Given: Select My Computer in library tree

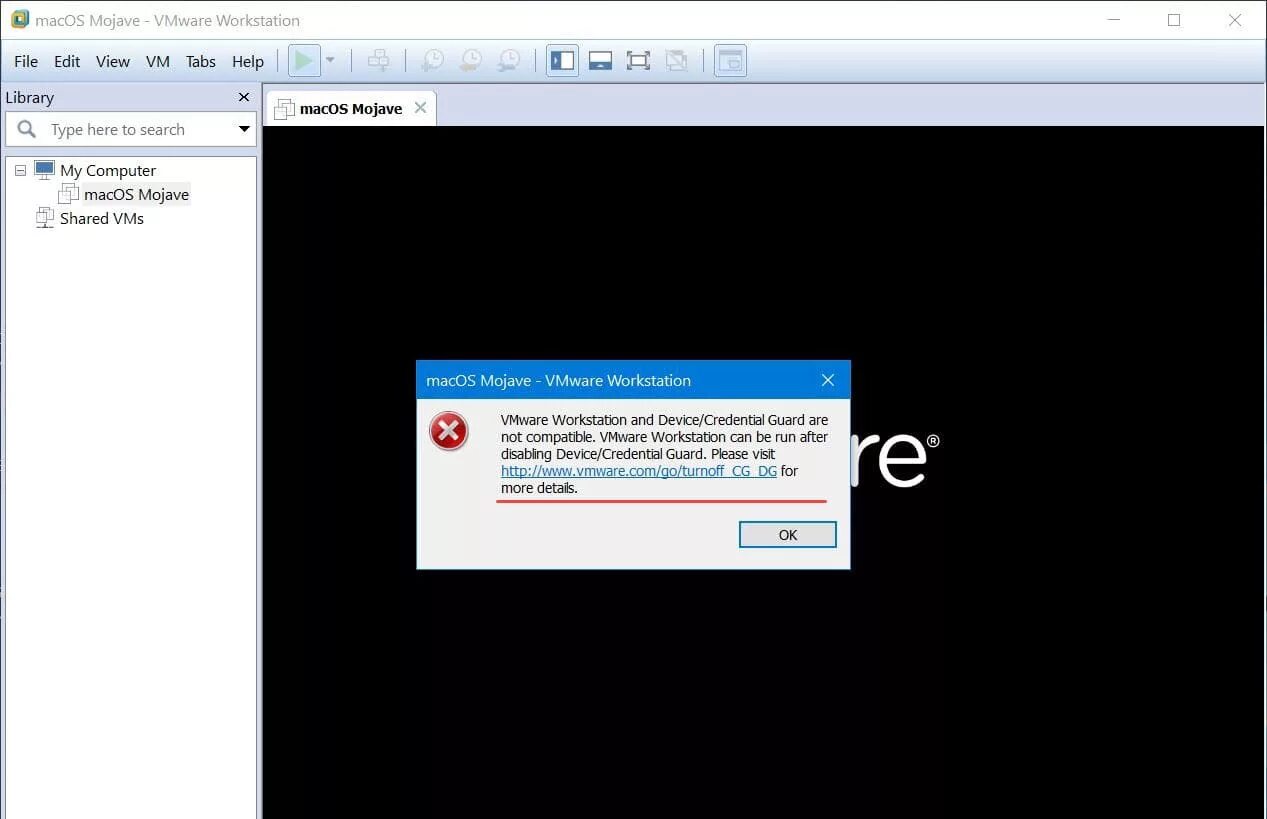Looking at the screenshot, I should pos(108,170).
